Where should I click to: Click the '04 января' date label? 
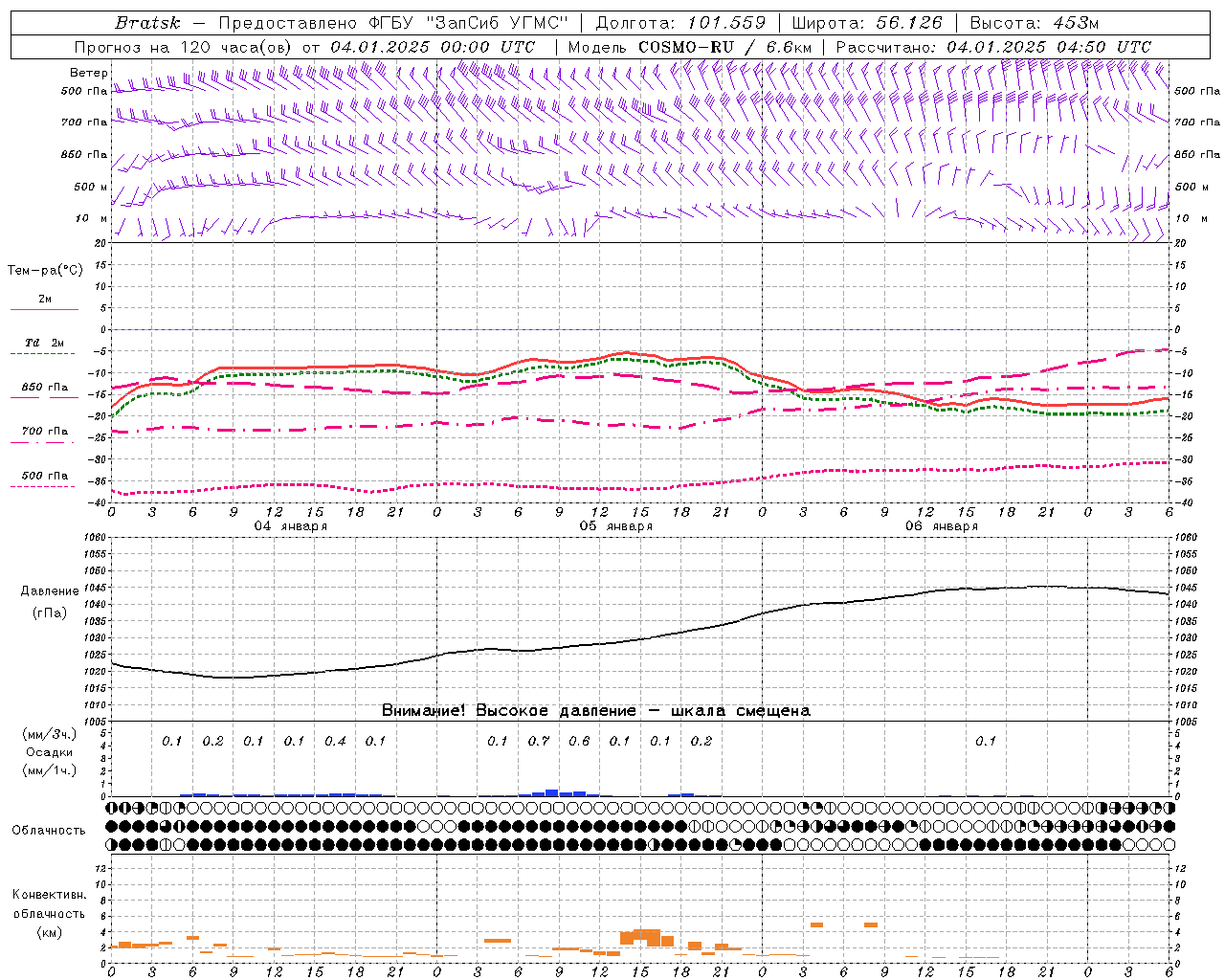(290, 526)
